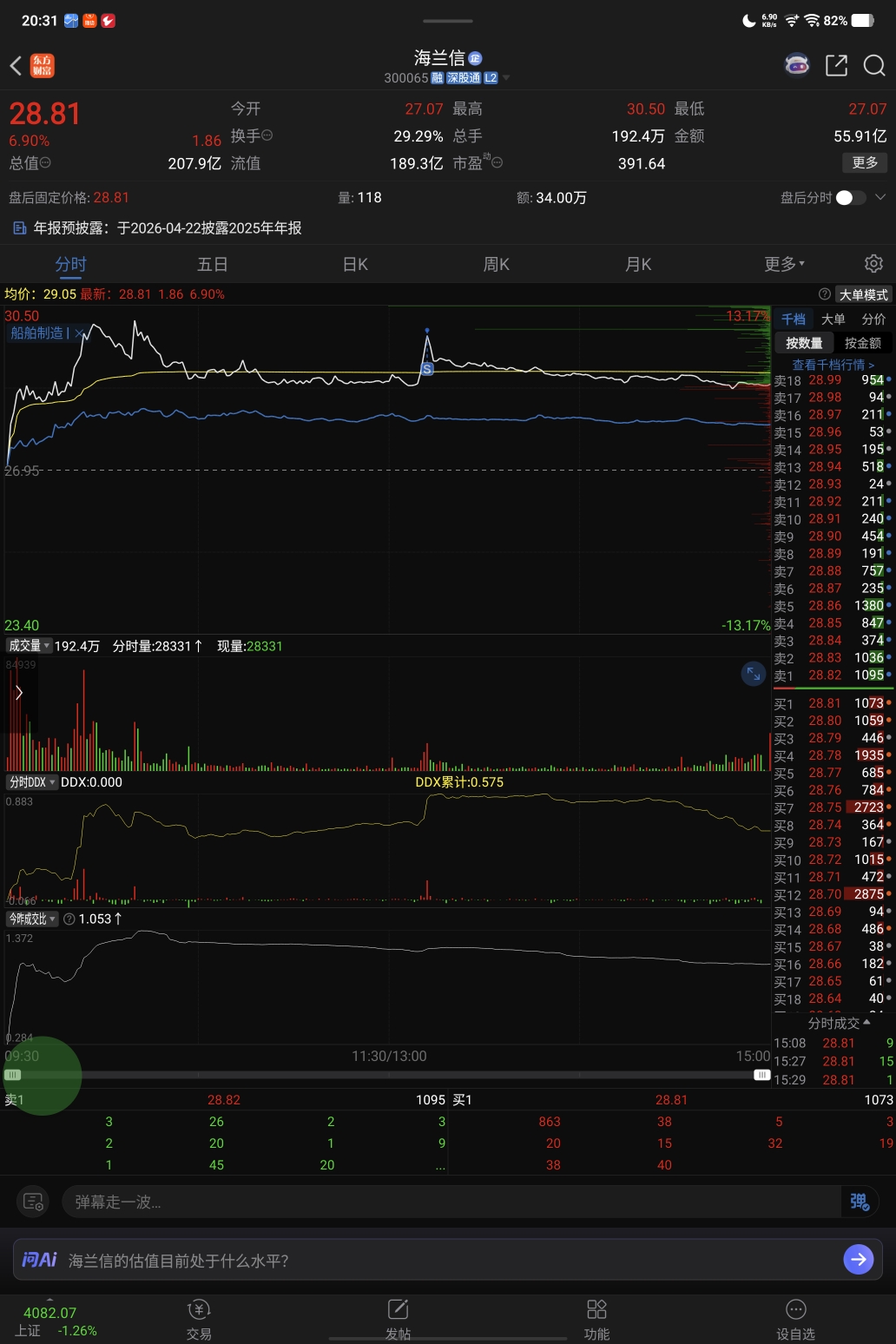Tap the L2 level badge
Screen dimensions: 896x1344
(x=491, y=78)
